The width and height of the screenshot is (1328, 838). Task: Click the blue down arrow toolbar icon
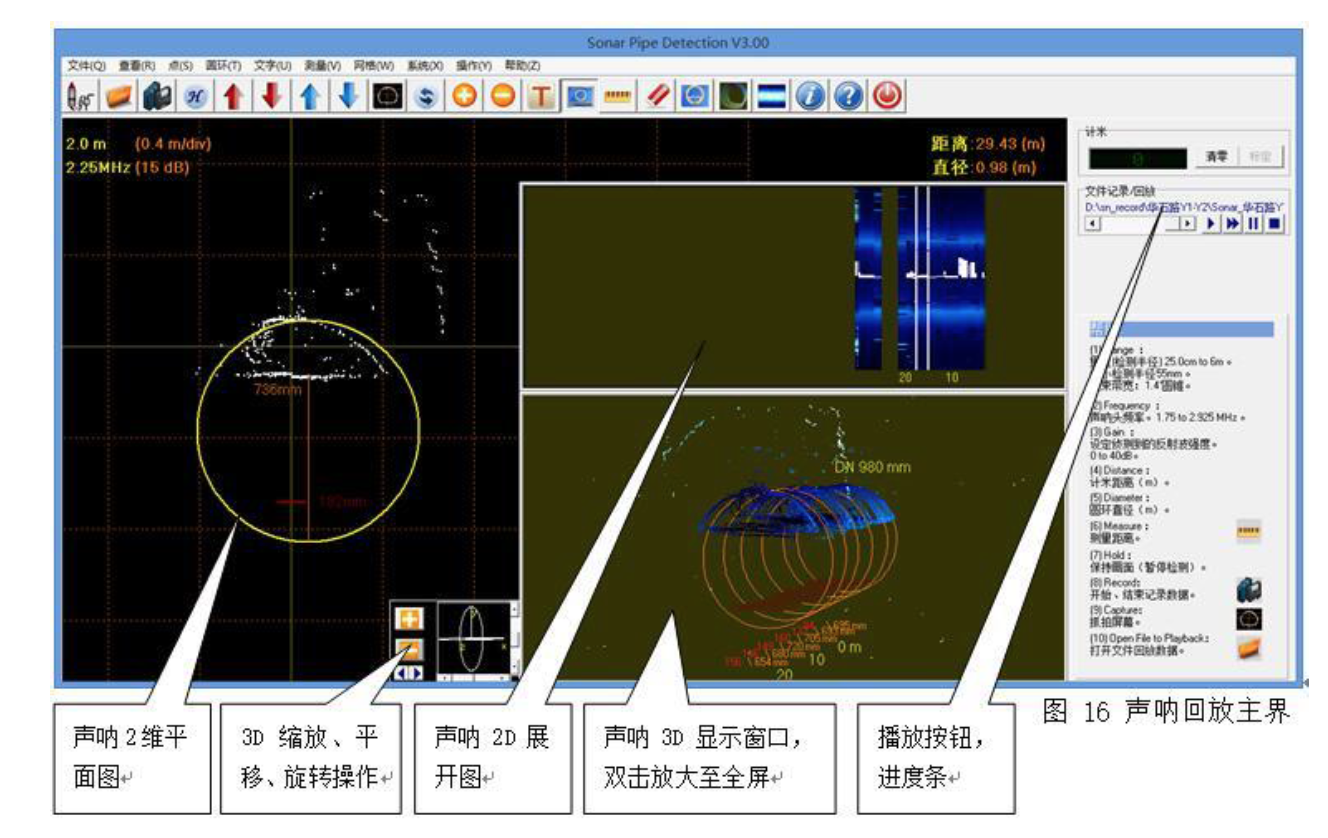coord(348,96)
